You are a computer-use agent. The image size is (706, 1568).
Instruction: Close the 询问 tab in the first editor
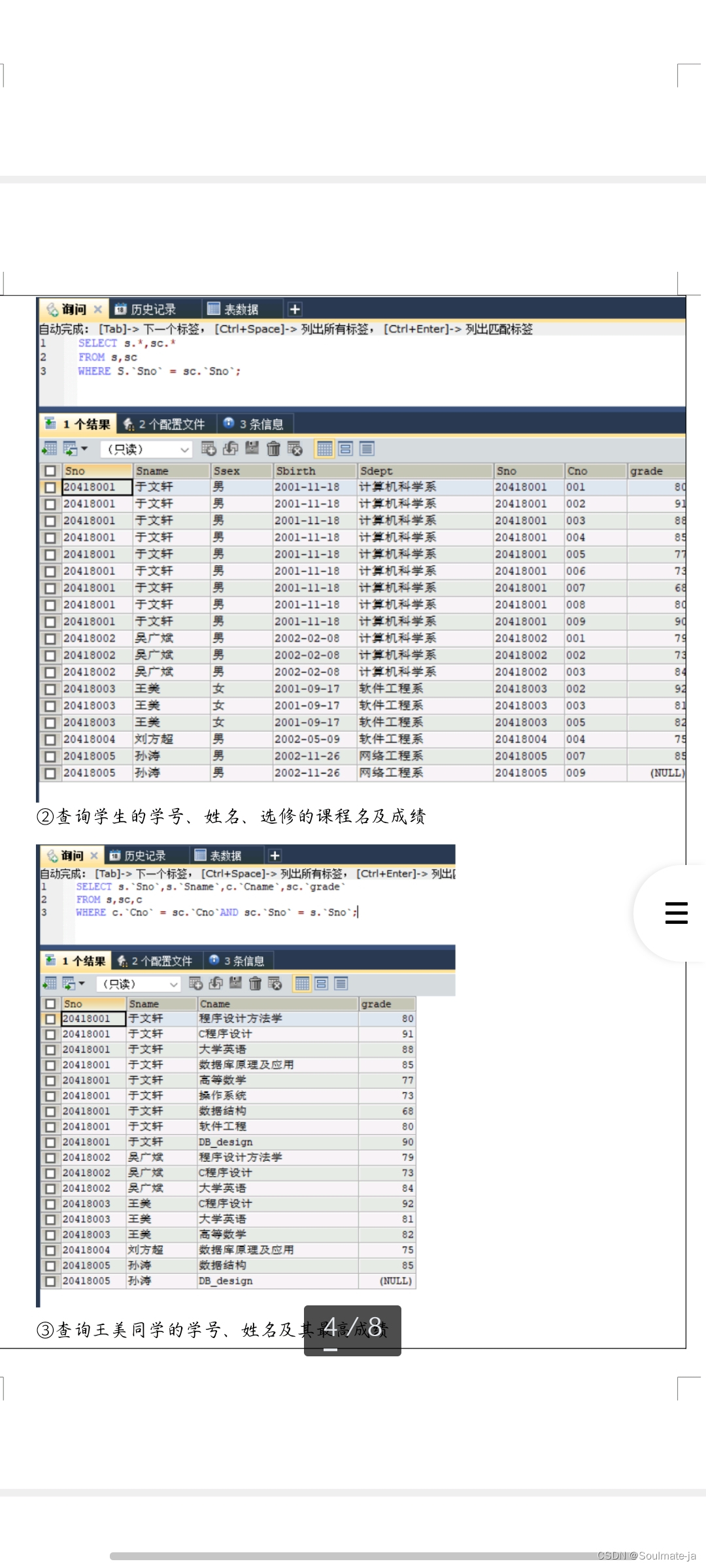pyautogui.click(x=97, y=309)
